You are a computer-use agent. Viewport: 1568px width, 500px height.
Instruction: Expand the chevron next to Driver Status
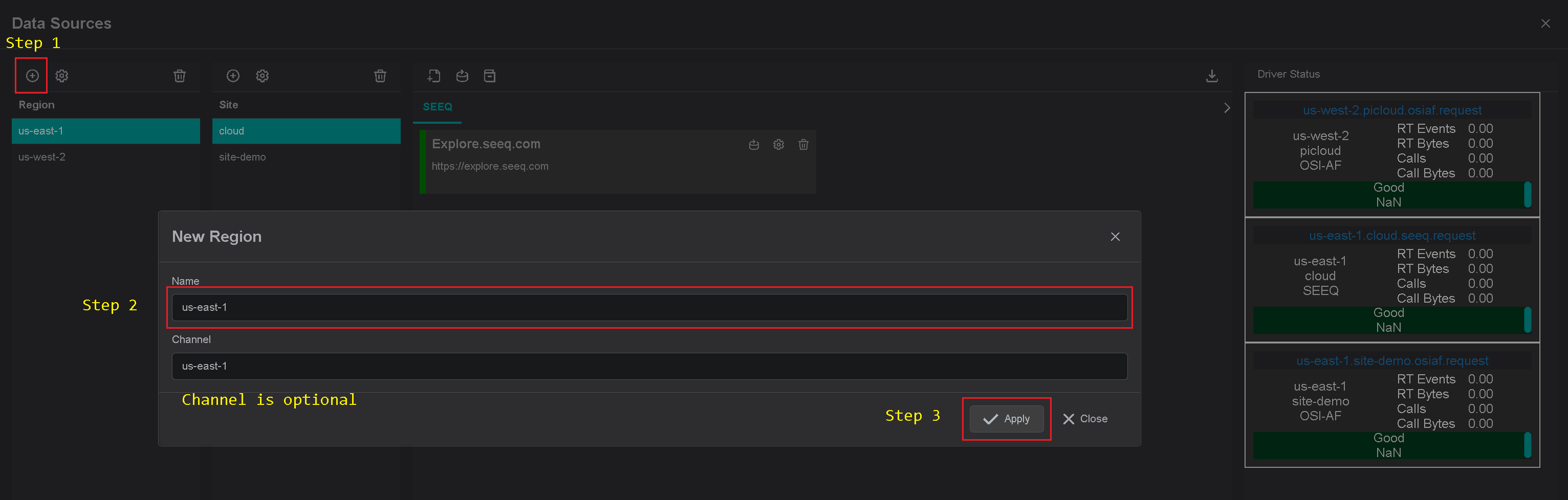1227,108
